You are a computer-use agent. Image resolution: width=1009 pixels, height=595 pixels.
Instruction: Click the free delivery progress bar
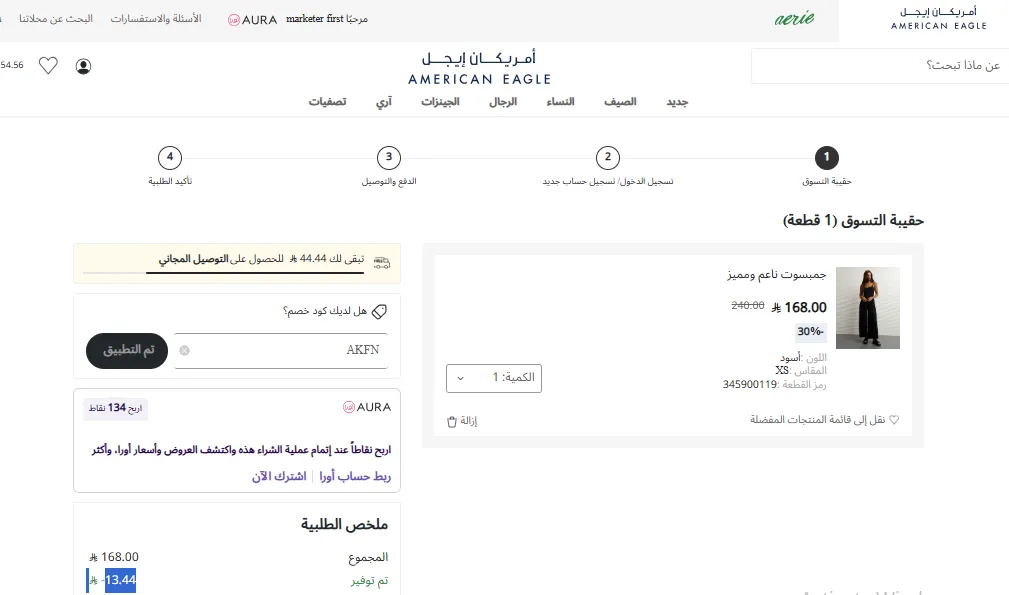click(x=223, y=273)
